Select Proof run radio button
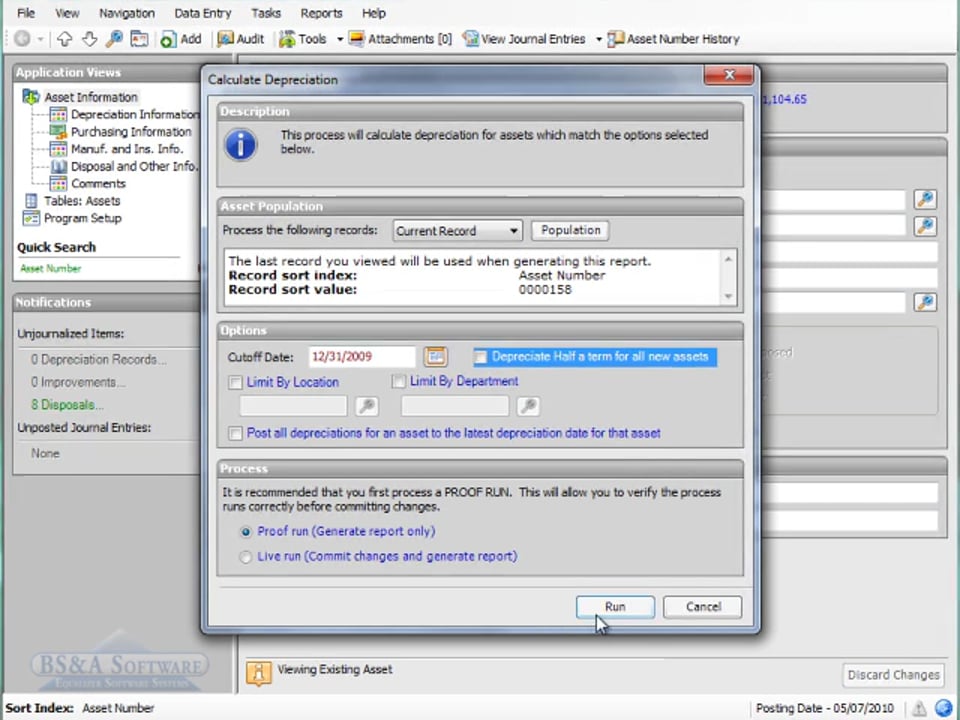This screenshot has width=960, height=720. point(246,532)
